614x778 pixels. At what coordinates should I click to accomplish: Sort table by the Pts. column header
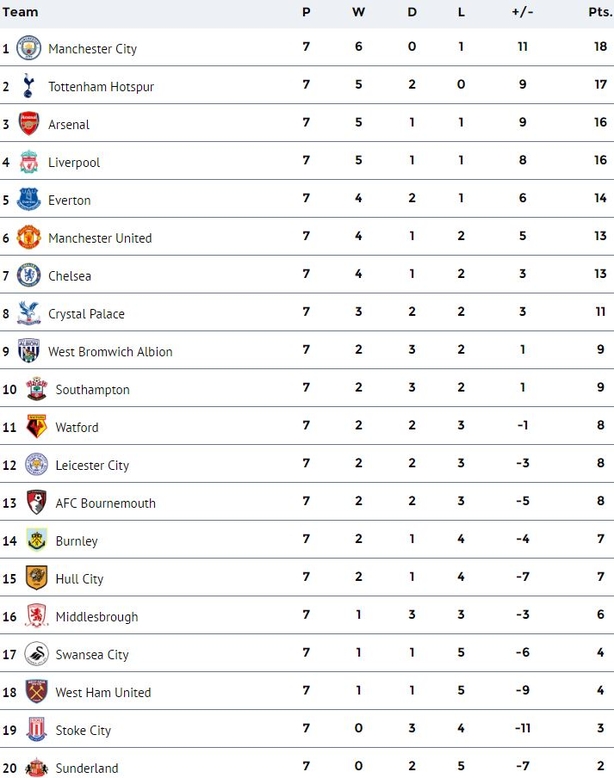coord(600,12)
